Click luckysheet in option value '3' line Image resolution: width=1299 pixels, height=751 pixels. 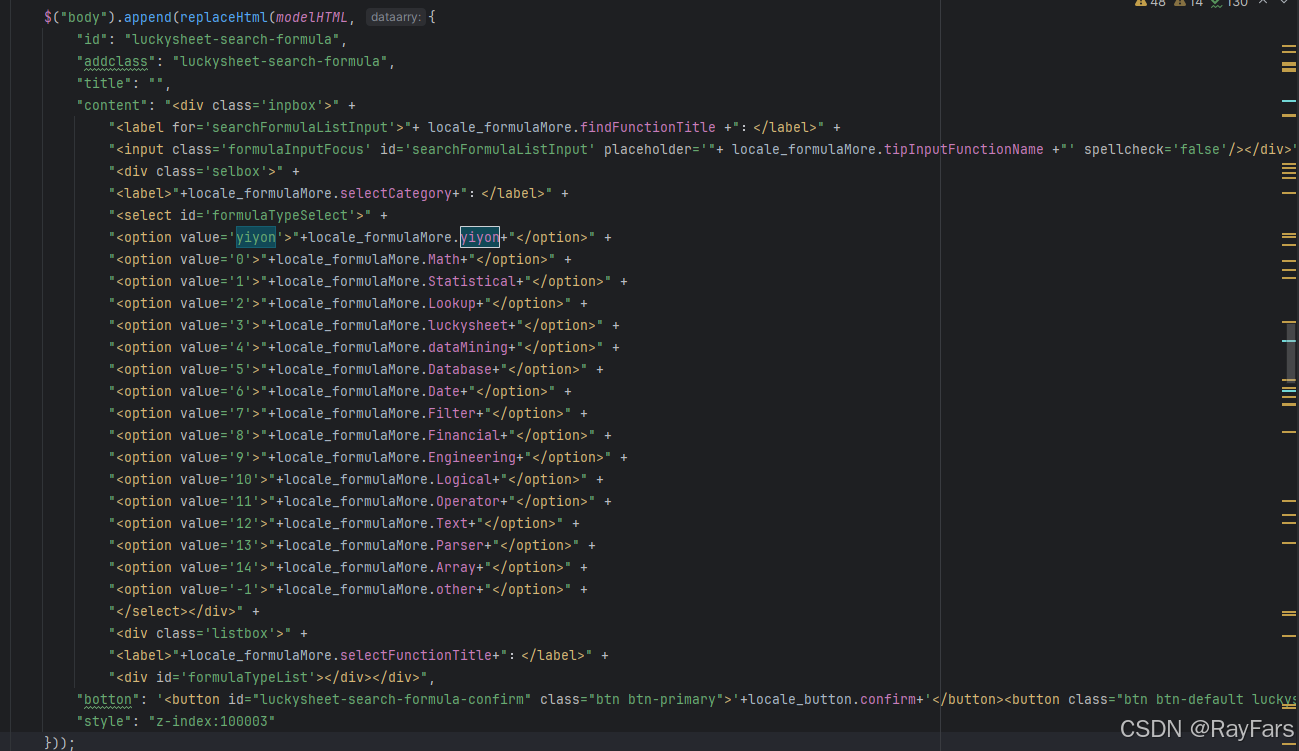coord(468,325)
